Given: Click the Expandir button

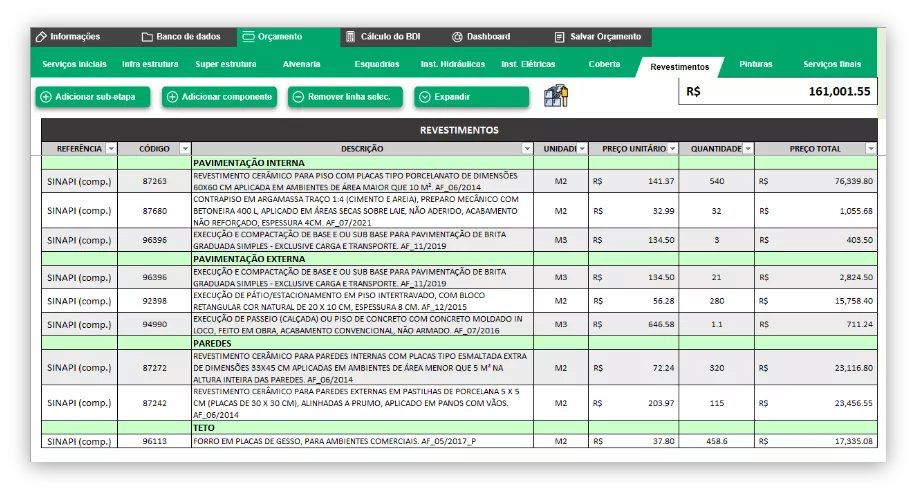Looking at the screenshot, I should [x=471, y=97].
